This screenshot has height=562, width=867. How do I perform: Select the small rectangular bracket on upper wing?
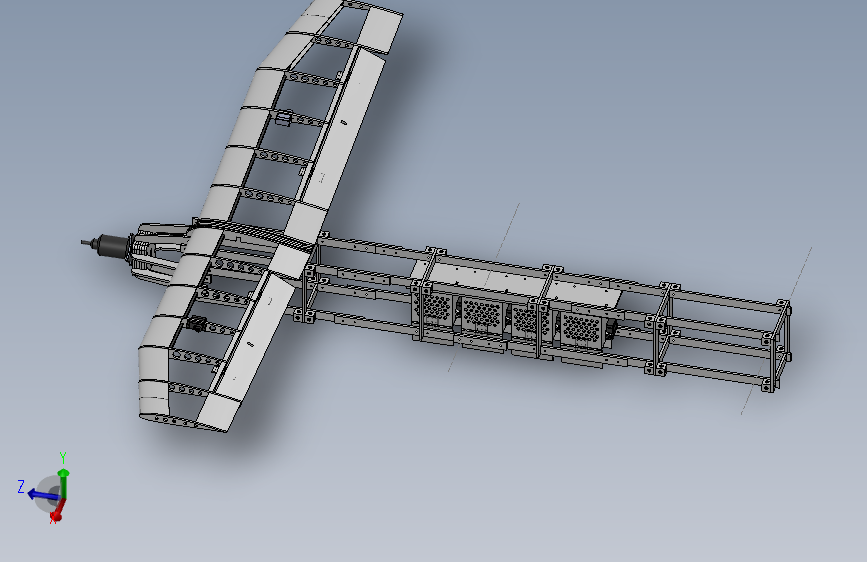pos(283,118)
